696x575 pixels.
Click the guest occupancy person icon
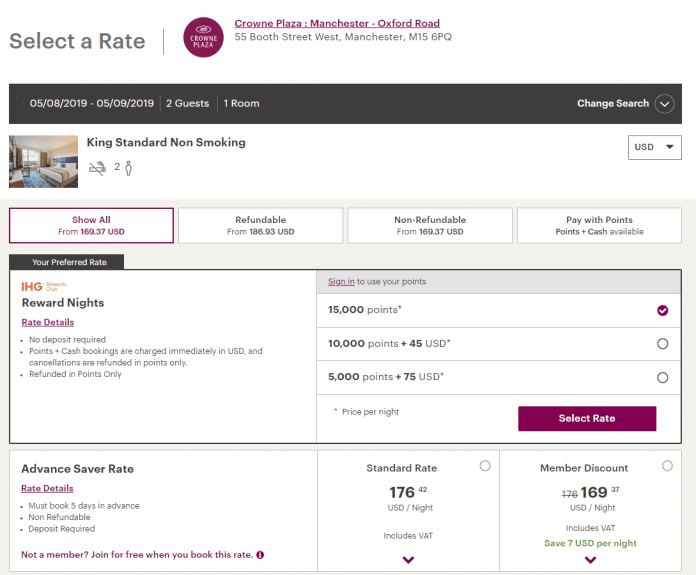pyautogui.click(x=129, y=168)
